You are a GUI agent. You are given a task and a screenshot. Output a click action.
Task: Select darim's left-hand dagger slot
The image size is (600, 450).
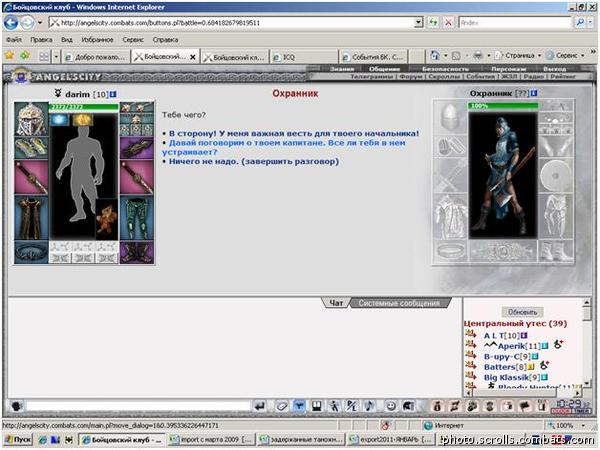pyautogui.click(x=31, y=177)
